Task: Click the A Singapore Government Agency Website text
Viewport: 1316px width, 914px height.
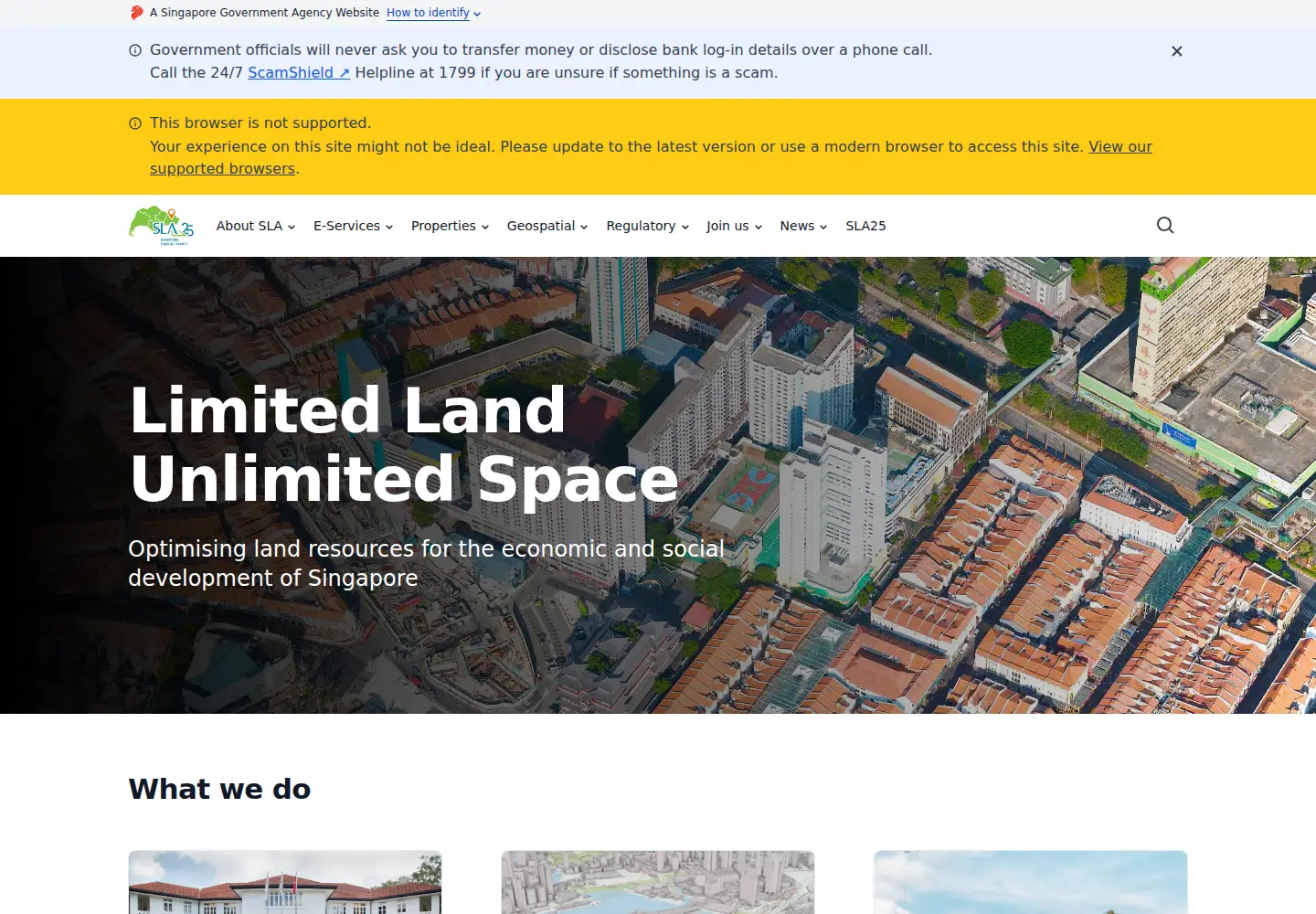Action: (264, 13)
